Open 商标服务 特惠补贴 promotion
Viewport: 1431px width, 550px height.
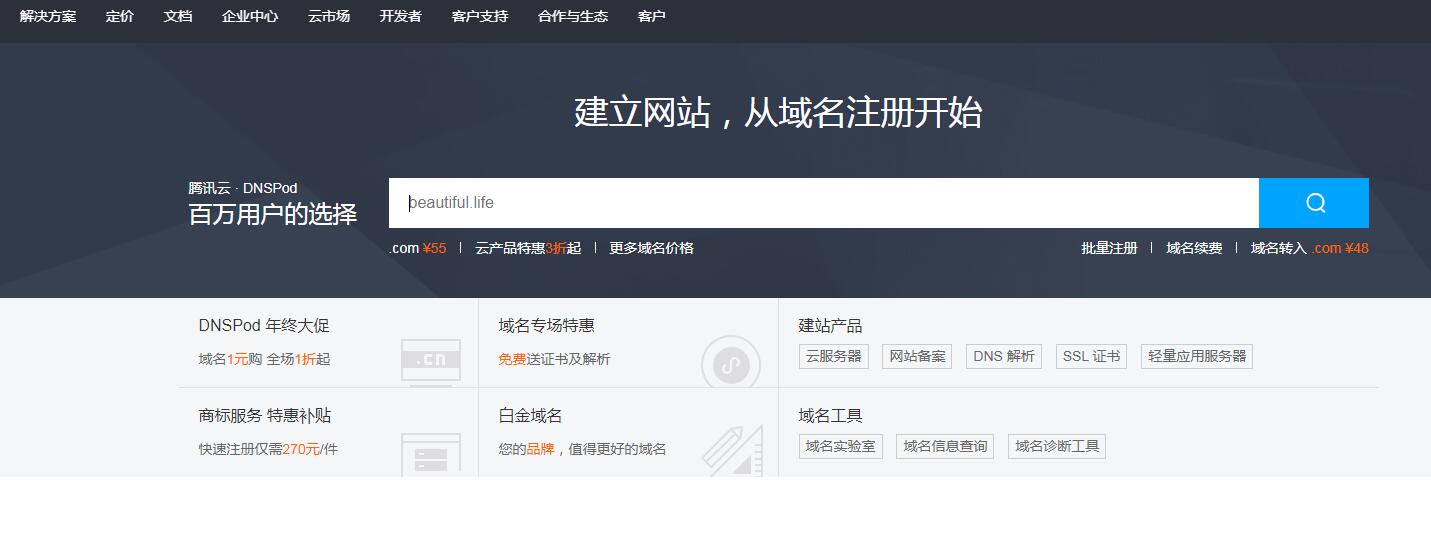[265, 416]
